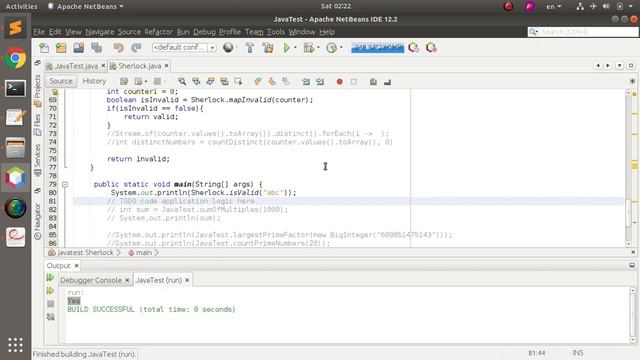Screen dimensions: 640x360
Task: Click the Debug Project toolbar icon
Action: coord(309,48)
